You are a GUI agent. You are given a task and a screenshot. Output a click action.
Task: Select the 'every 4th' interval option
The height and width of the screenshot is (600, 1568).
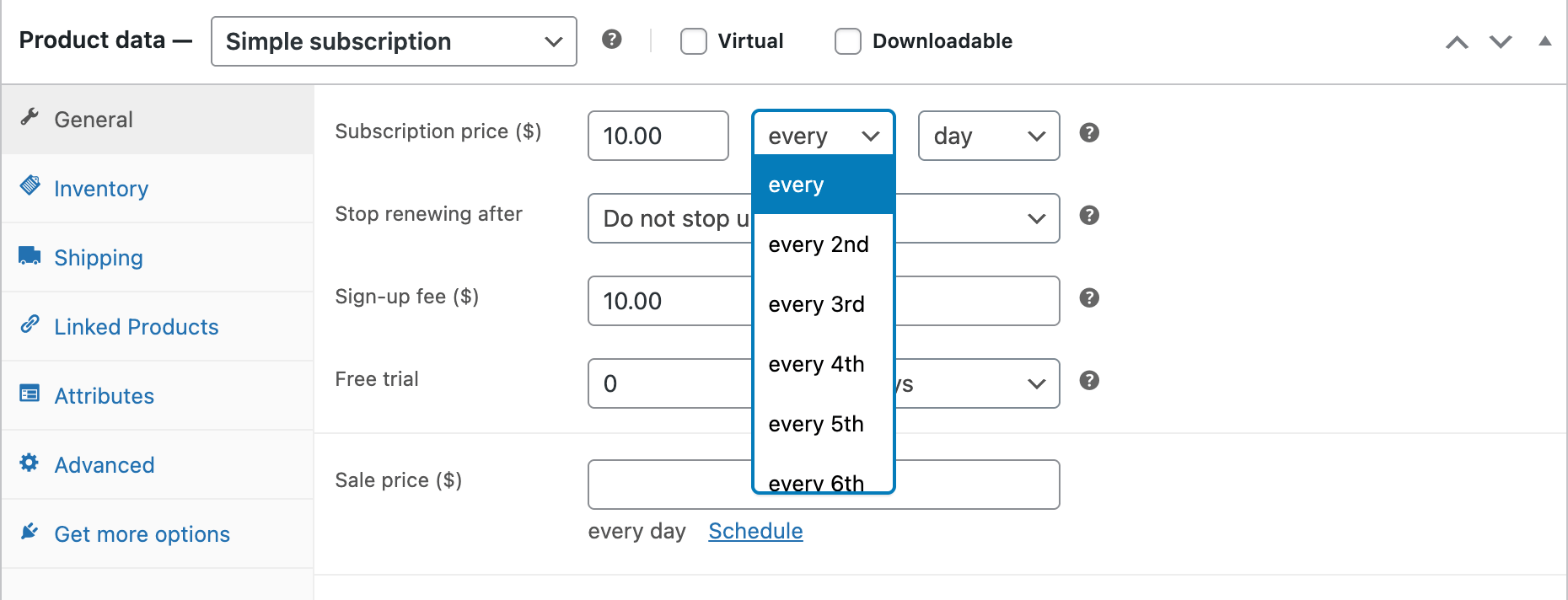click(x=823, y=364)
